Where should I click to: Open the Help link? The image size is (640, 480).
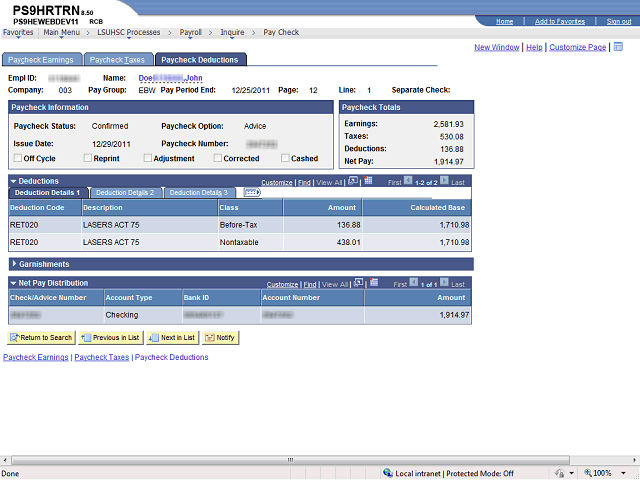tap(534, 47)
